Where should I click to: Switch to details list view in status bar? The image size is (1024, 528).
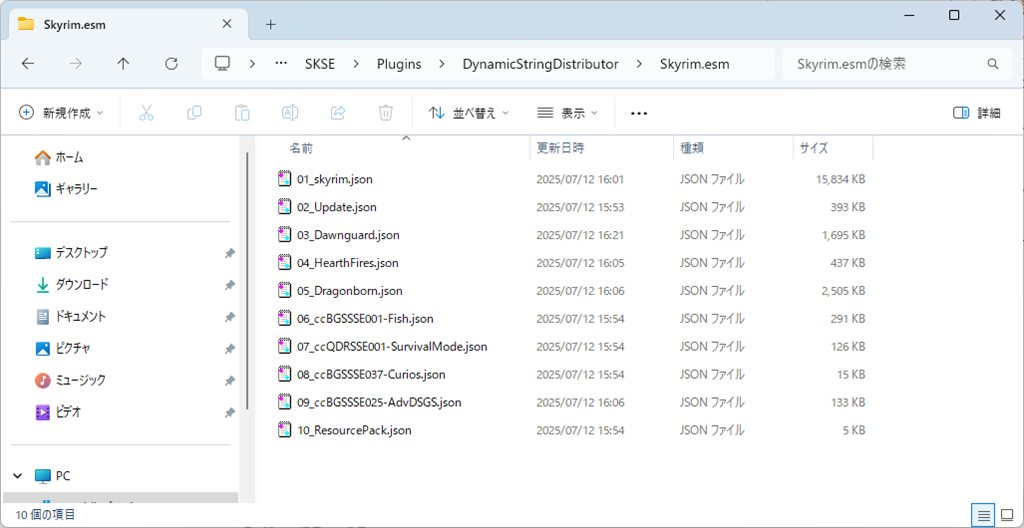(x=983, y=514)
